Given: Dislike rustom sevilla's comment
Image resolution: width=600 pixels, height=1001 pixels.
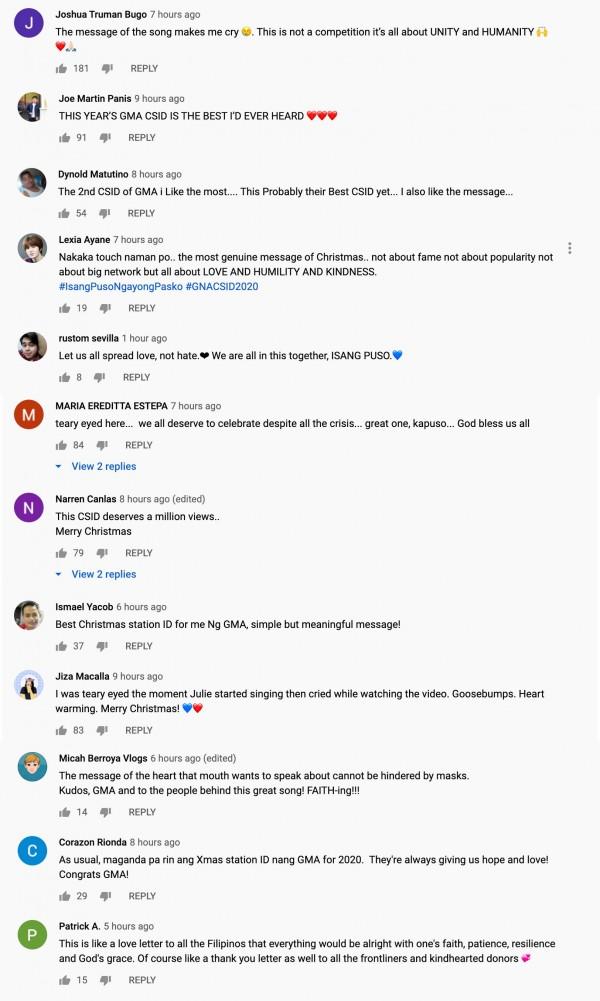Looking at the screenshot, I should (x=100, y=378).
